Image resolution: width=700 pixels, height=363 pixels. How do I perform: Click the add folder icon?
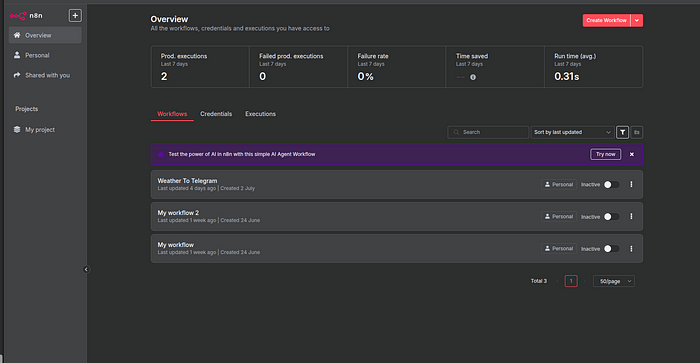[637, 132]
